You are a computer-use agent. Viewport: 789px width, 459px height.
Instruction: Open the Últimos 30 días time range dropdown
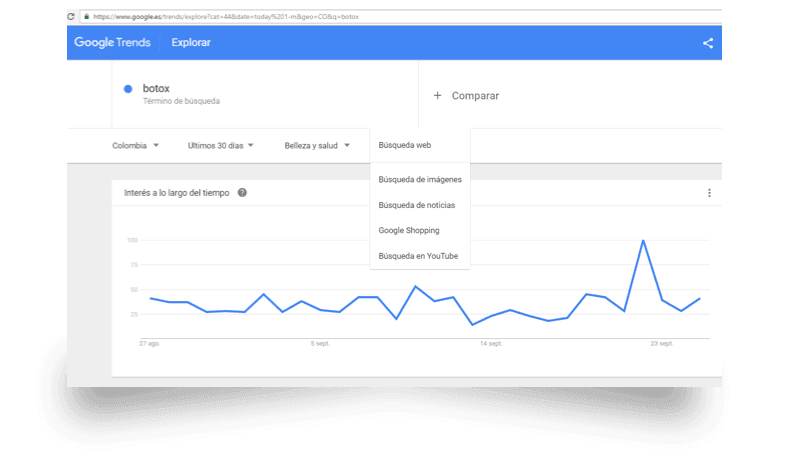coord(220,145)
